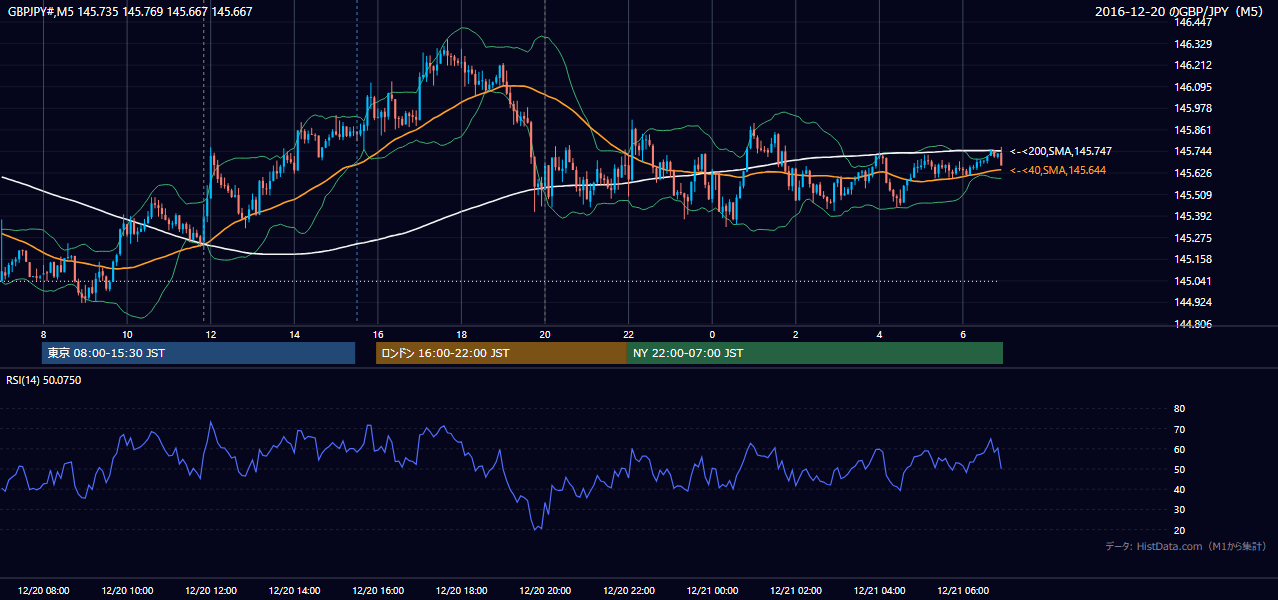Click RSI scale value 60

(1179, 449)
